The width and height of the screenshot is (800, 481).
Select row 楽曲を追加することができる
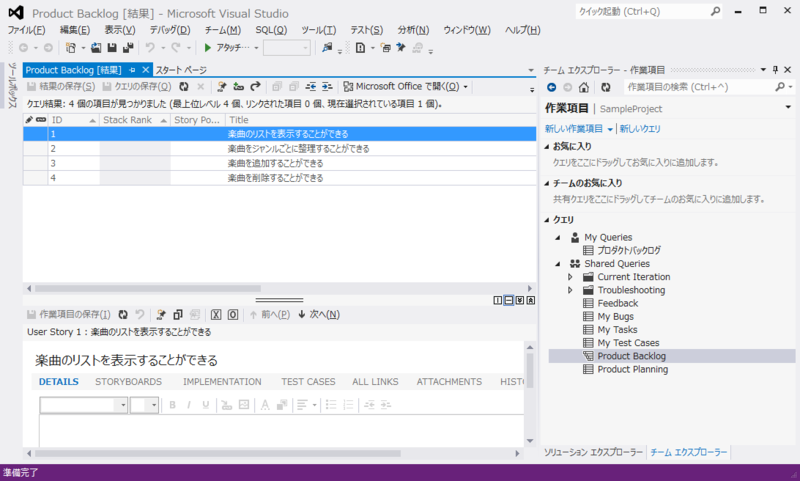click(279, 163)
